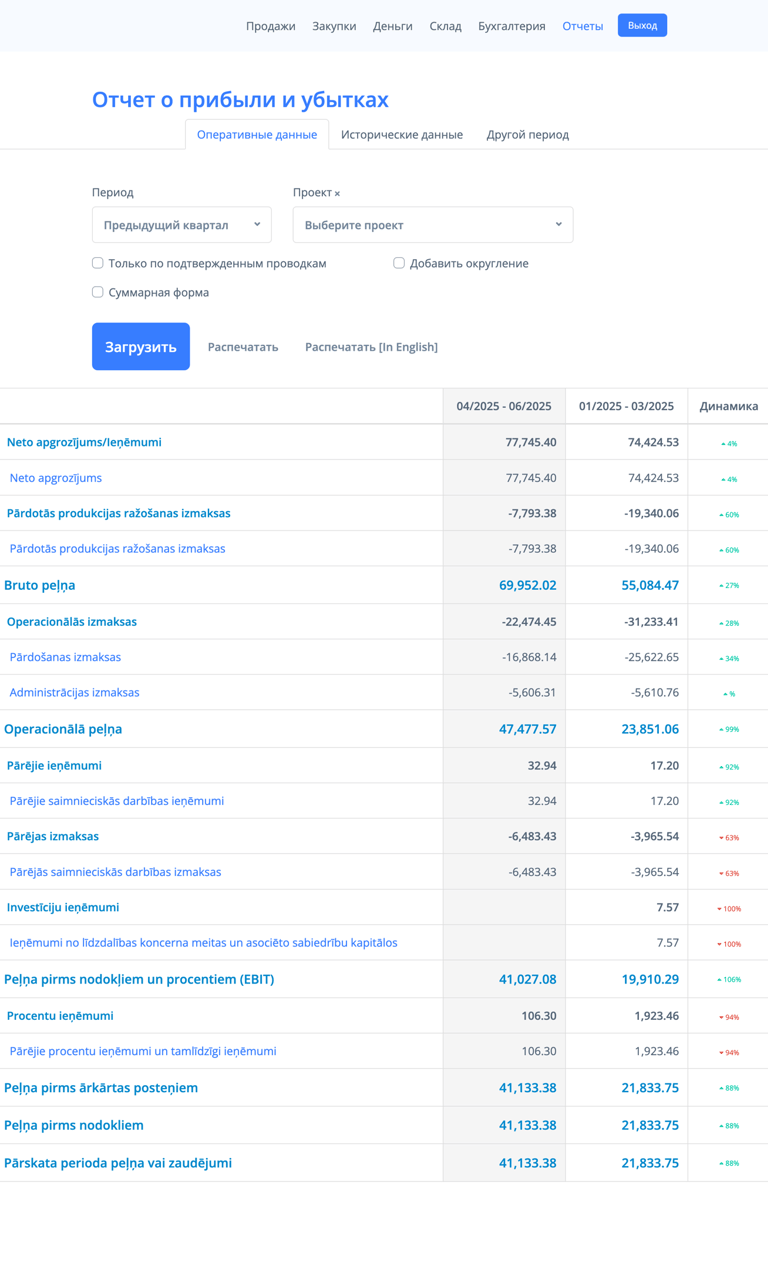Expand the 'Выберите проект' dropdown
This screenshot has width=768, height=1269.
(x=432, y=225)
